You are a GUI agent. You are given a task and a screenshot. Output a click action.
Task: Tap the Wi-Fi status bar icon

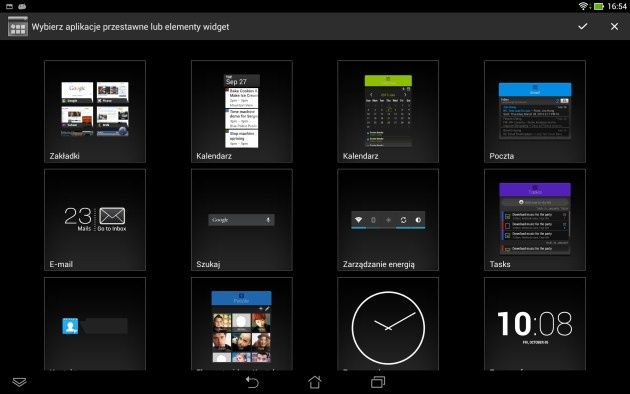pyautogui.click(x=583, y=6)
